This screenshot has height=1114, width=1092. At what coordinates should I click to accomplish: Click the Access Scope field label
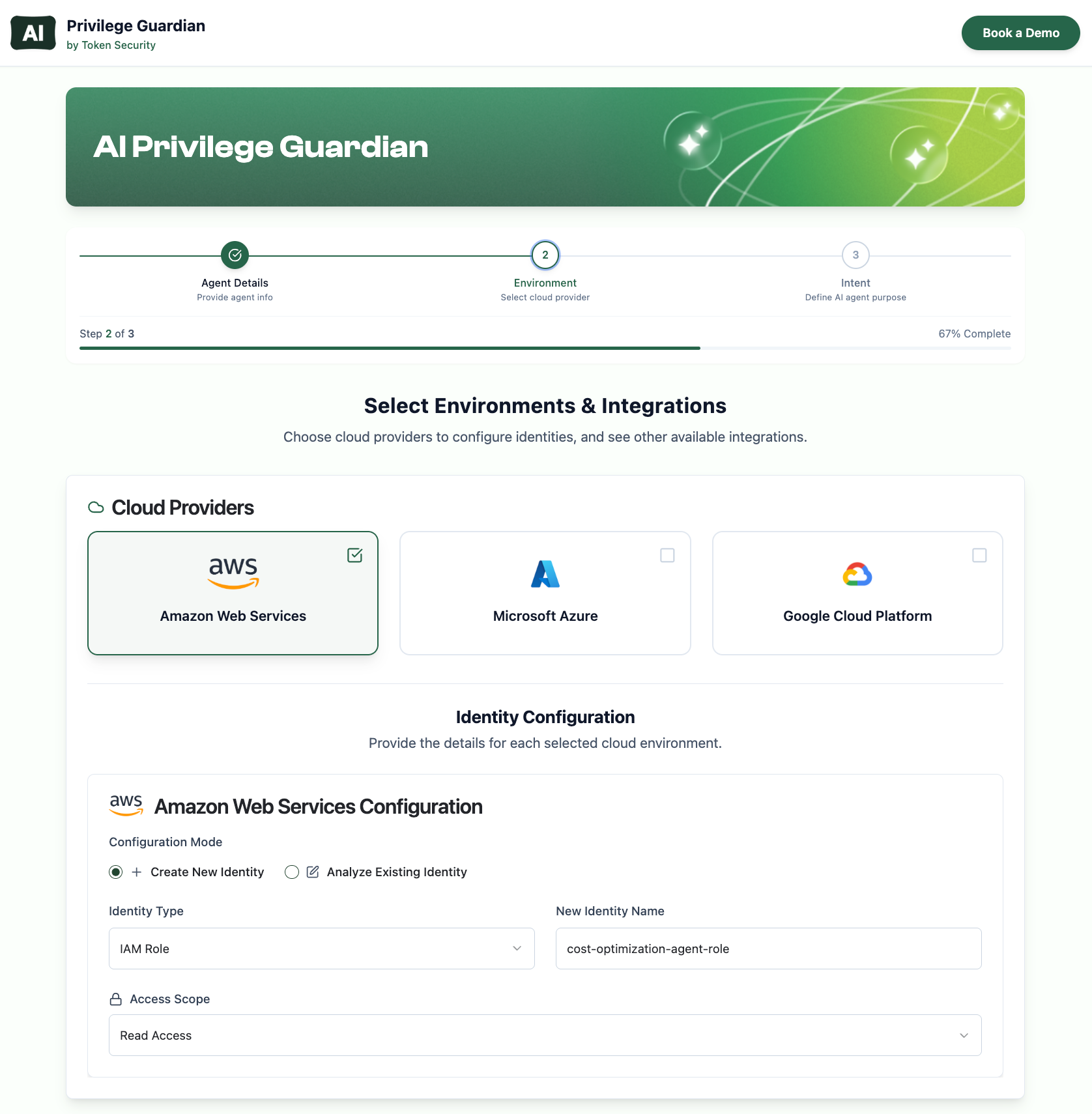pyautogui.click(x=169, y=999)
